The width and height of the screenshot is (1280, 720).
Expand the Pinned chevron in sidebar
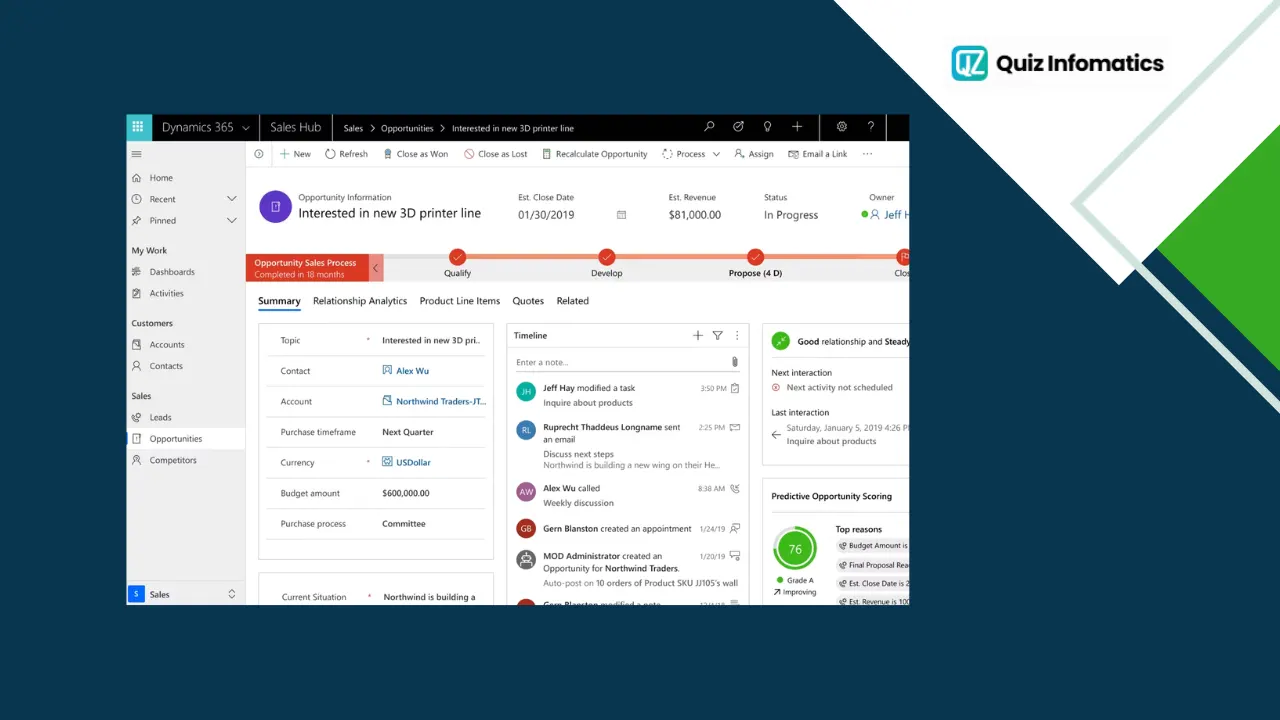pyautogui.click(x=232, y=220)
